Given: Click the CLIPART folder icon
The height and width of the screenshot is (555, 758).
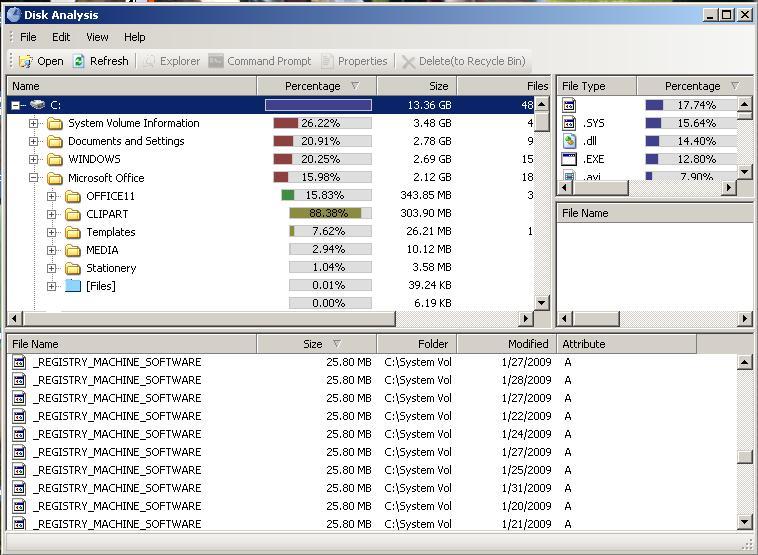Looking at the screenshot, I should pyautogui.click(x=73, y=214).
